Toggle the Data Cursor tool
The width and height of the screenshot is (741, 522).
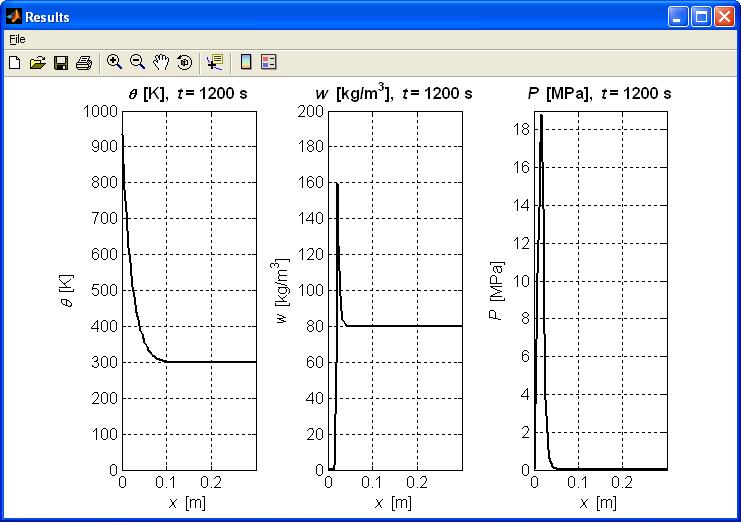click(215, 62)
